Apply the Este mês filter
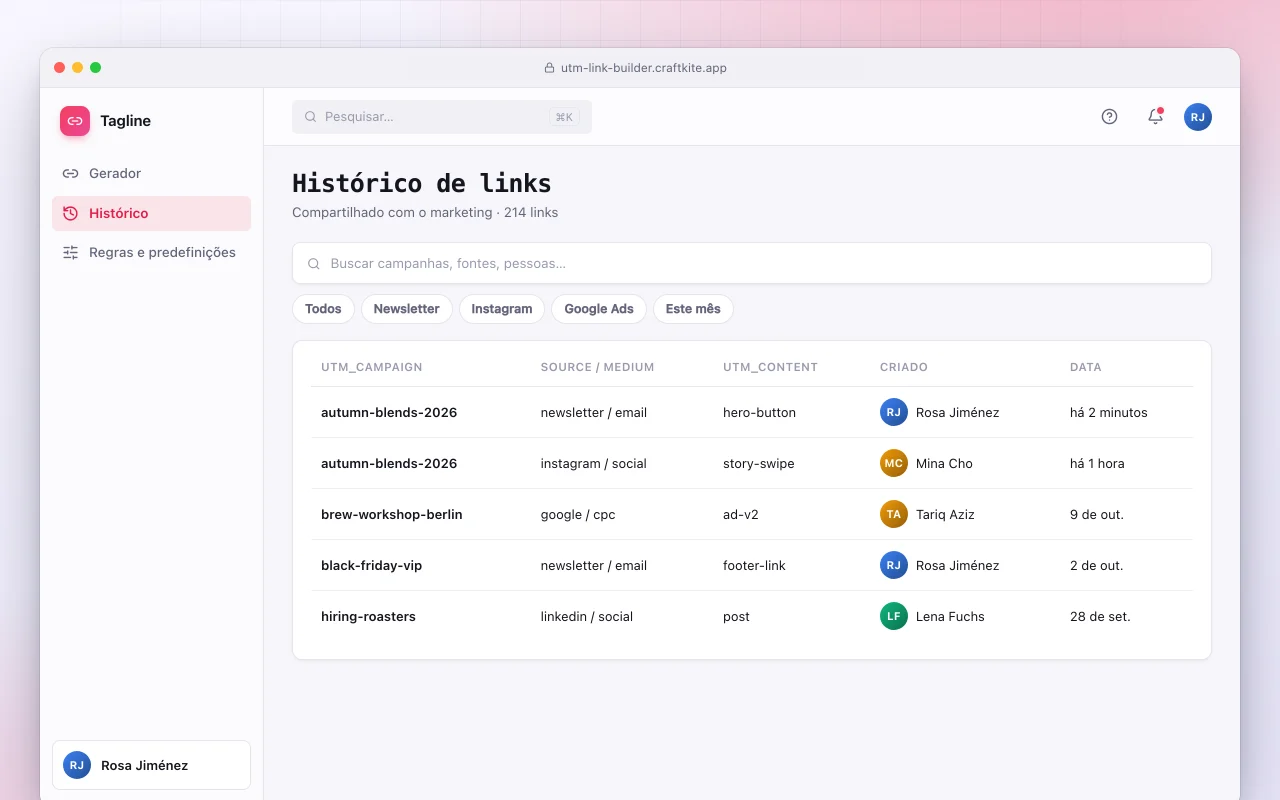 [x=693, y=309]
